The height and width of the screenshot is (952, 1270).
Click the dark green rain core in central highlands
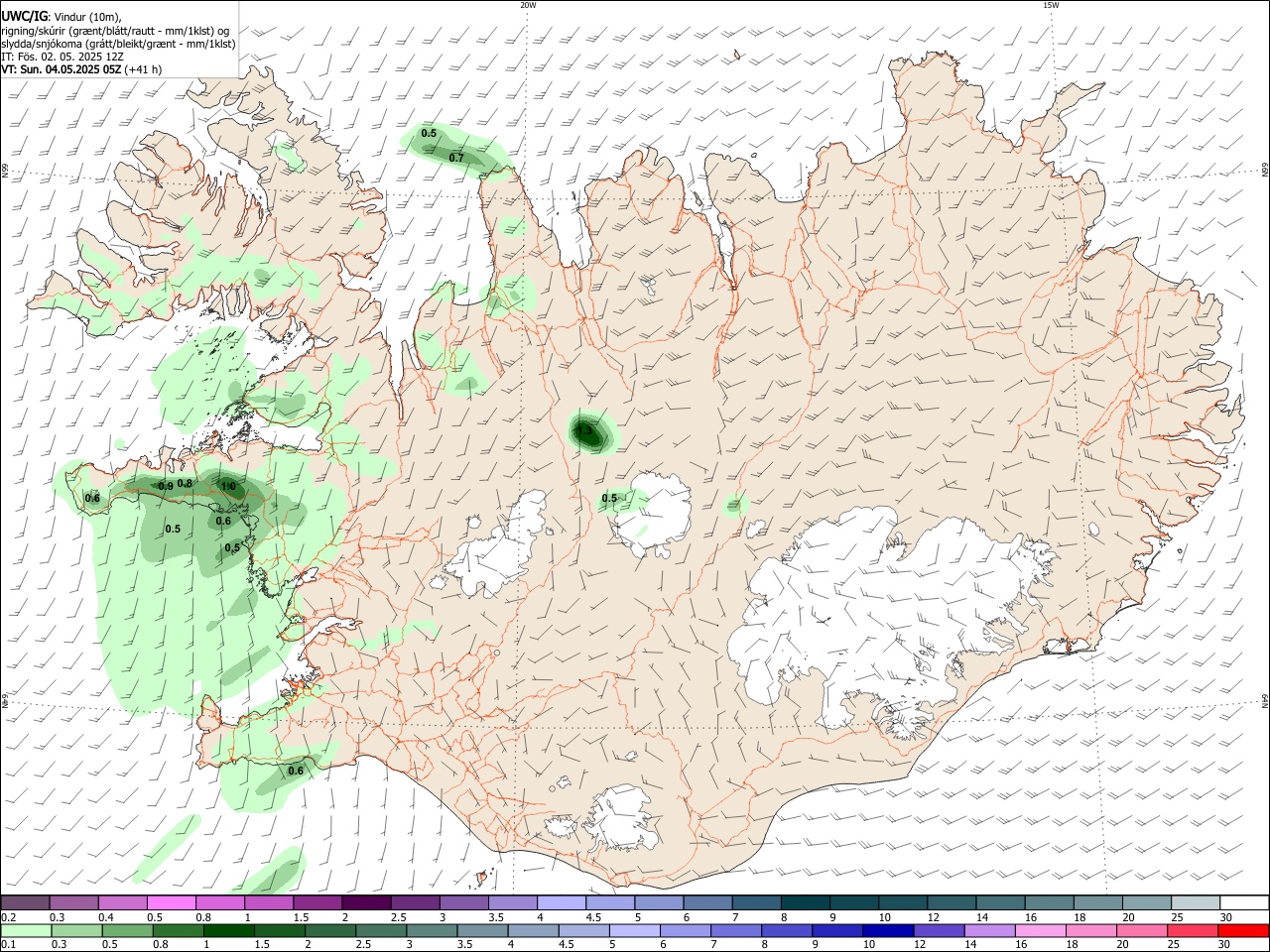tap(588, 432)
